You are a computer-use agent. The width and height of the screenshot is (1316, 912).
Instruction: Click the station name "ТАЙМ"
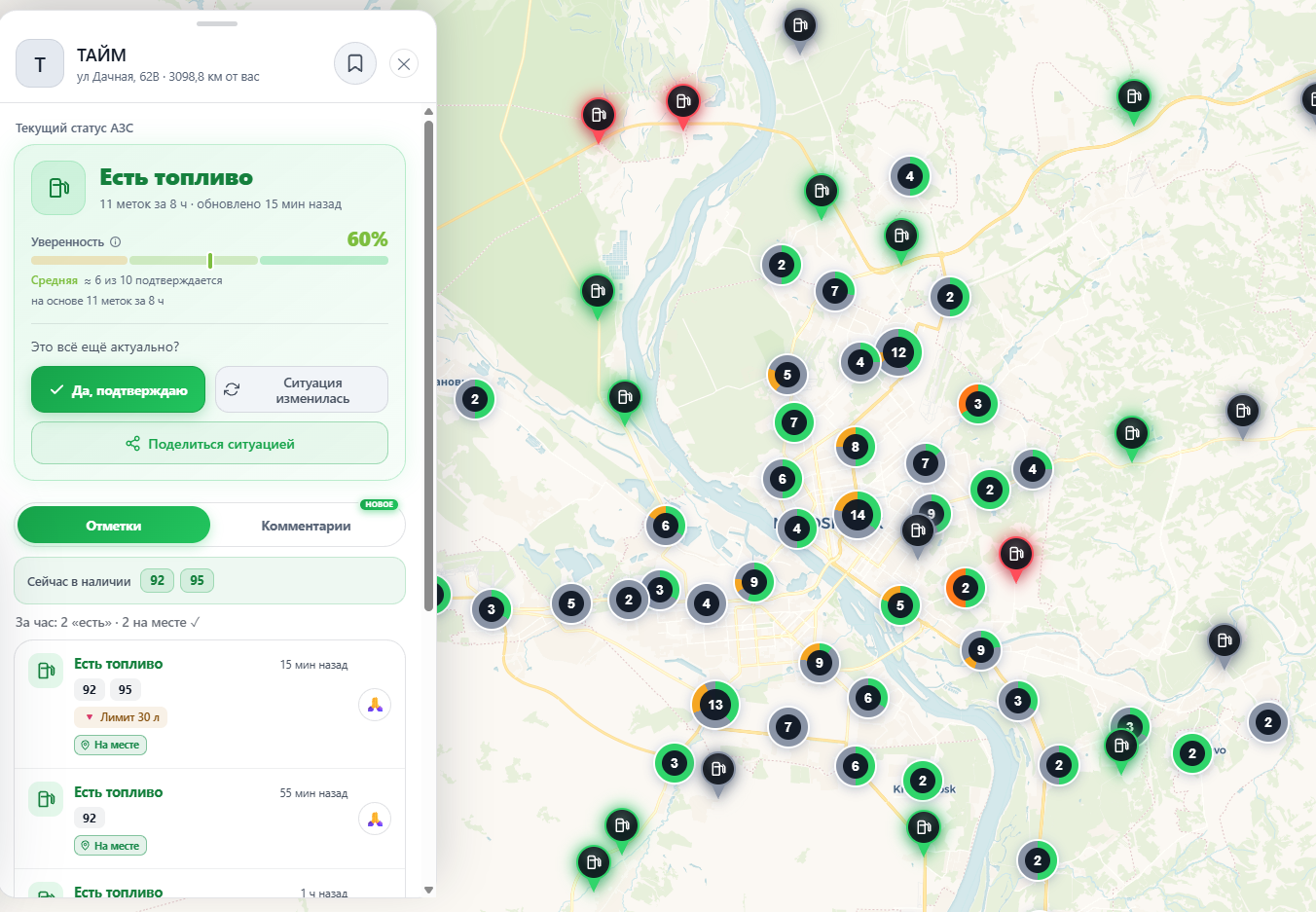tap(101, 55)
